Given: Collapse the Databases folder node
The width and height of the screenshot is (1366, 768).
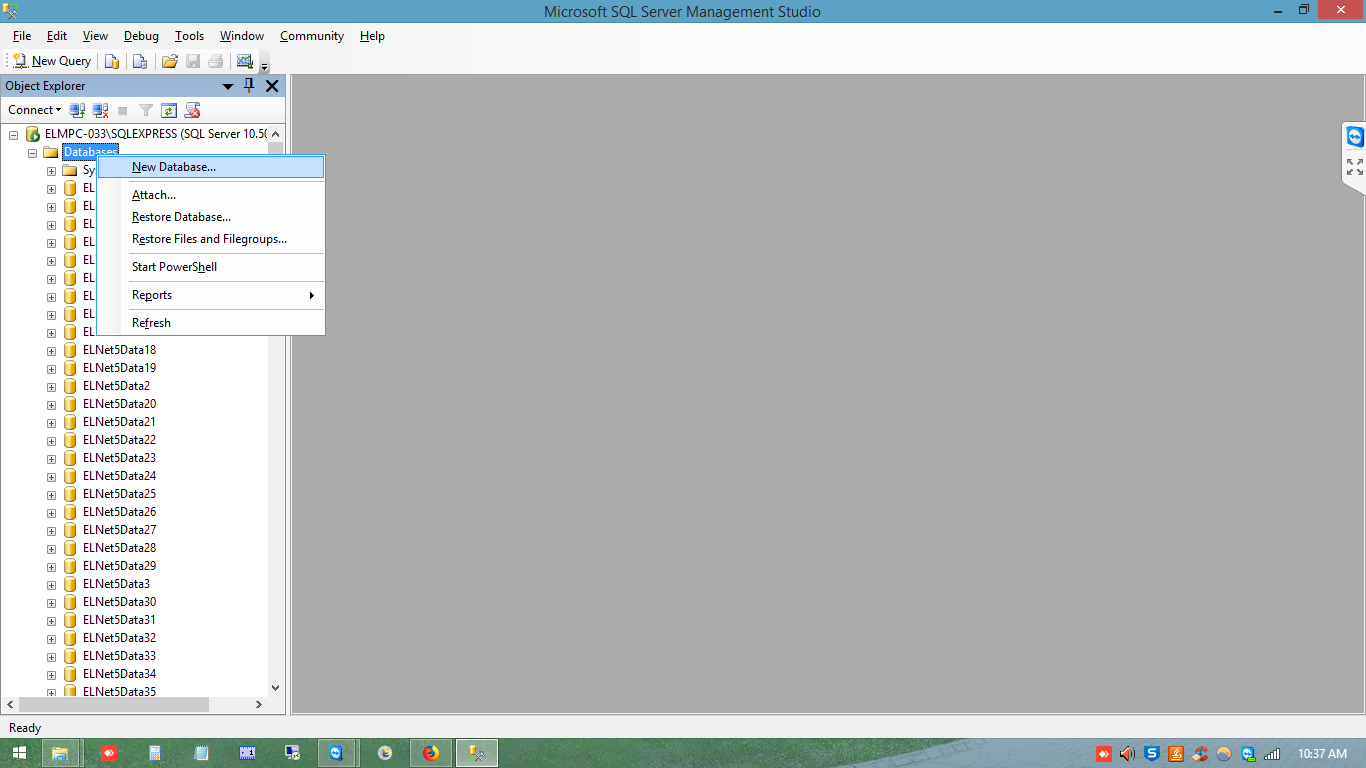Looking at the screenshot, I should [33, 152].
